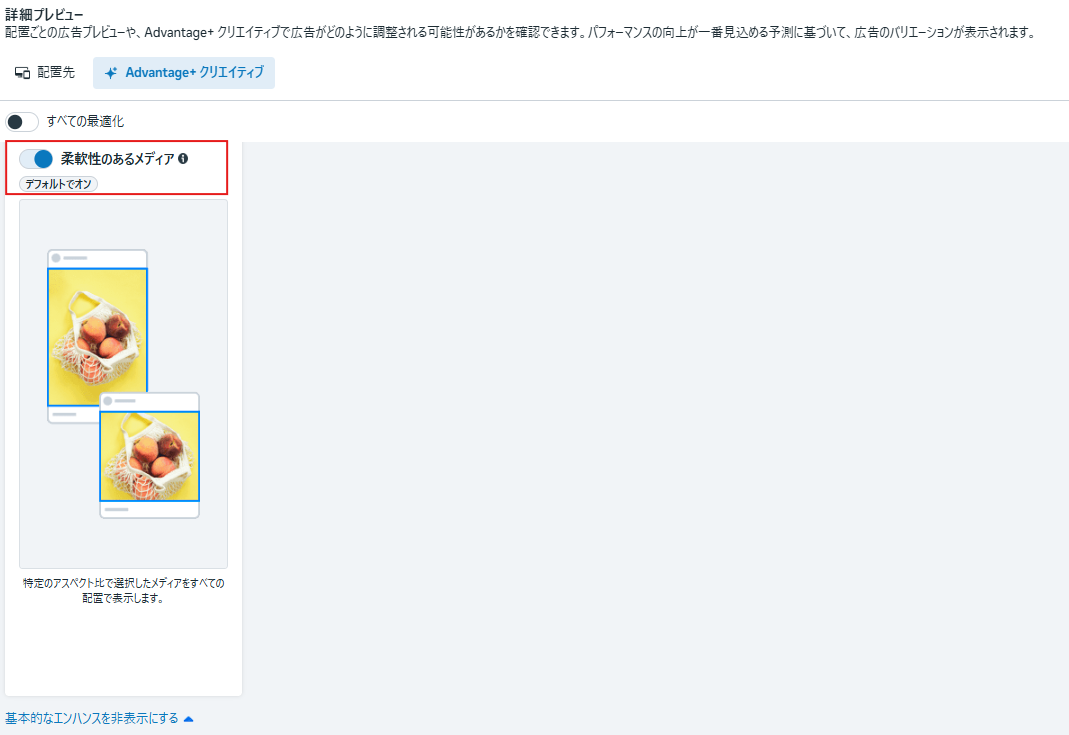Click the デフォルトでオン badge
This screenshot has width=1069, height=735.
point(58,184)
